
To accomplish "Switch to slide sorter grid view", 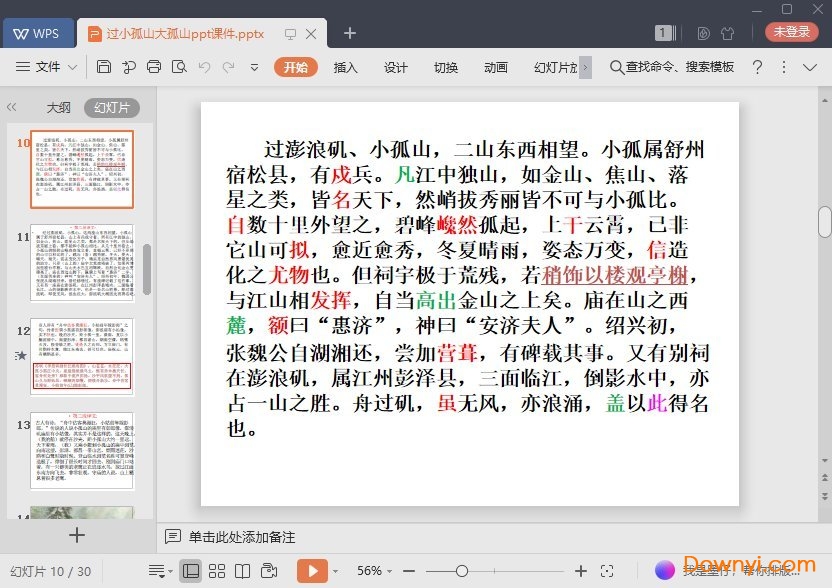I will pyautogui.click(x=216, y=570).
